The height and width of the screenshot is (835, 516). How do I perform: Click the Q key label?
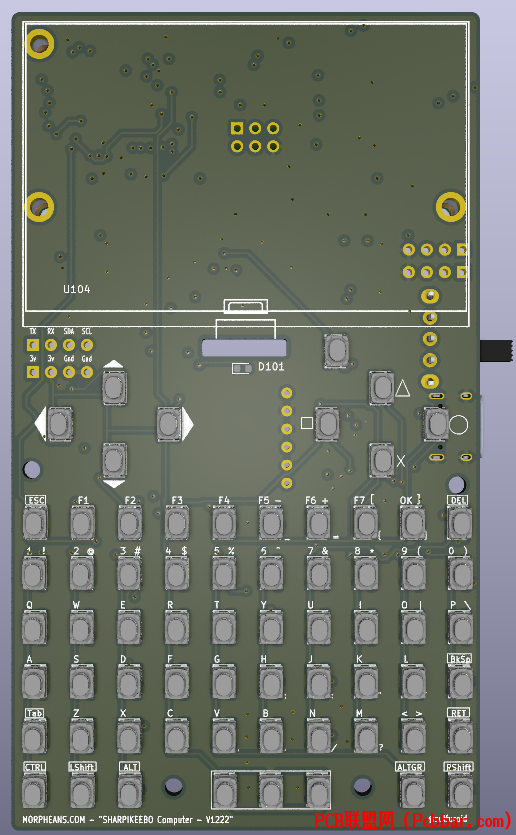[29, 605]
